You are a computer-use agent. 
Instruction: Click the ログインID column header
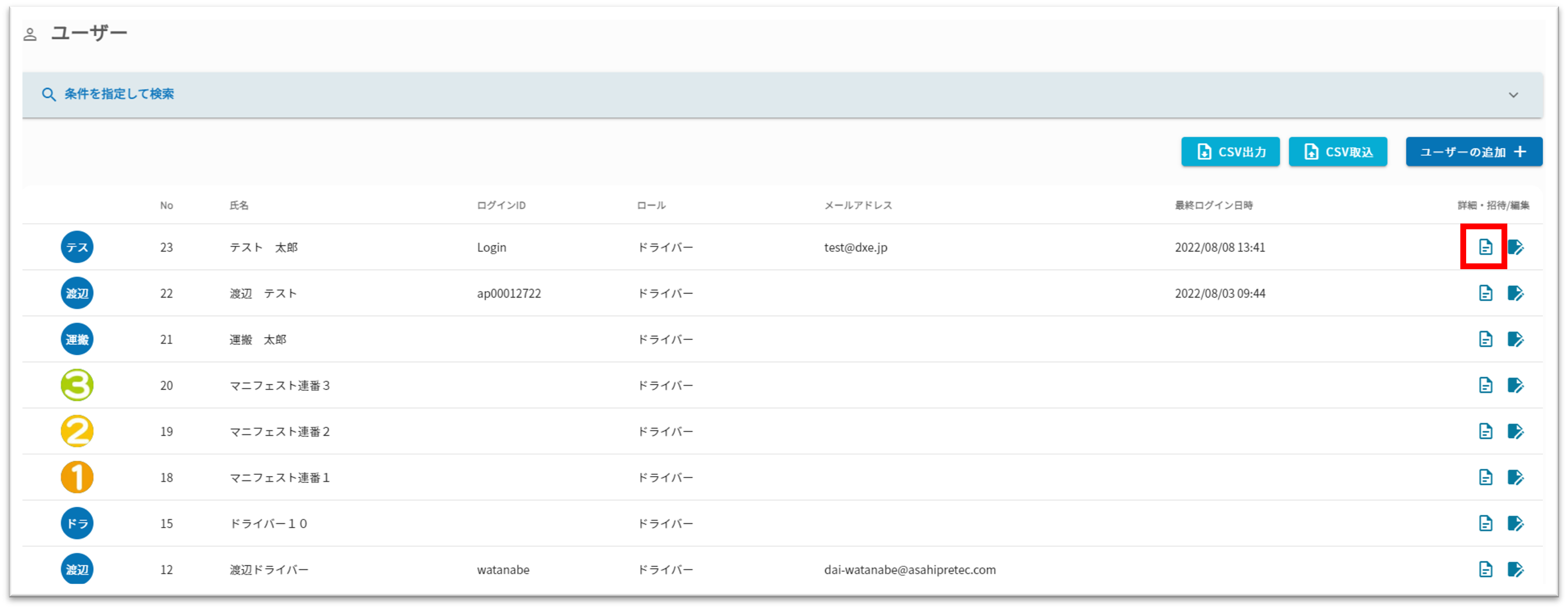coord(501,206)
